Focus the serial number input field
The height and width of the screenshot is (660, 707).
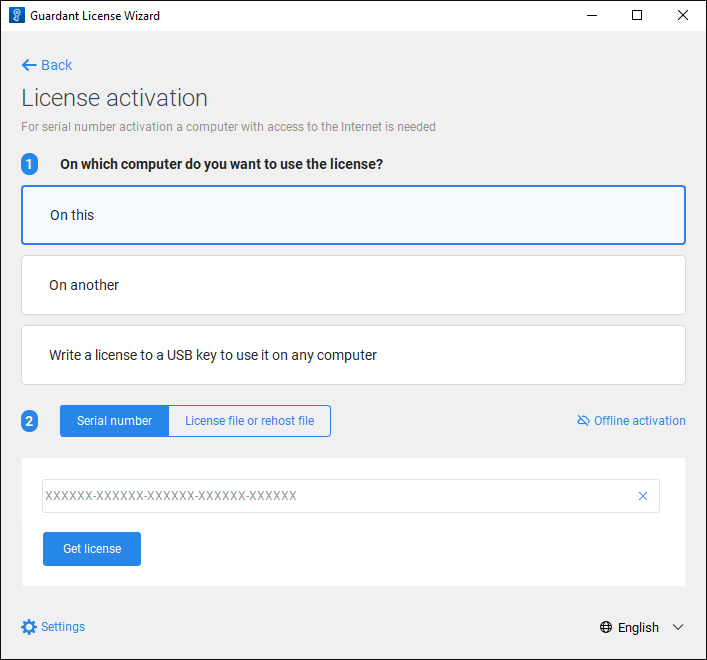click(335, 496)
